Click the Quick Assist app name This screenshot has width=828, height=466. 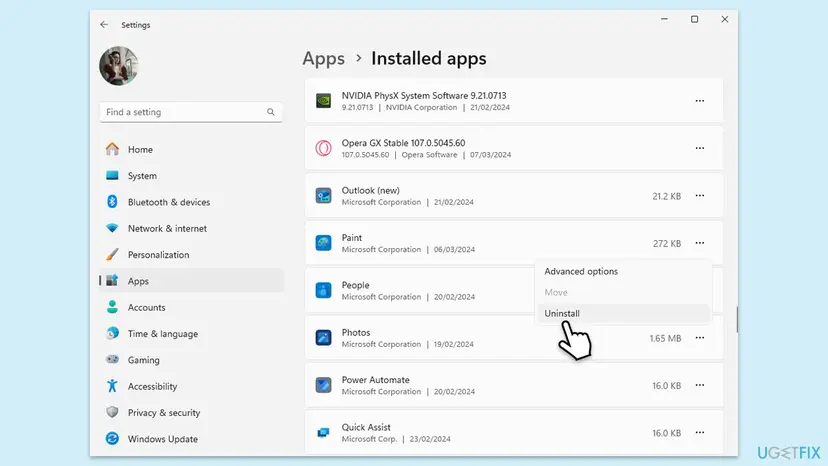point(366,427)
